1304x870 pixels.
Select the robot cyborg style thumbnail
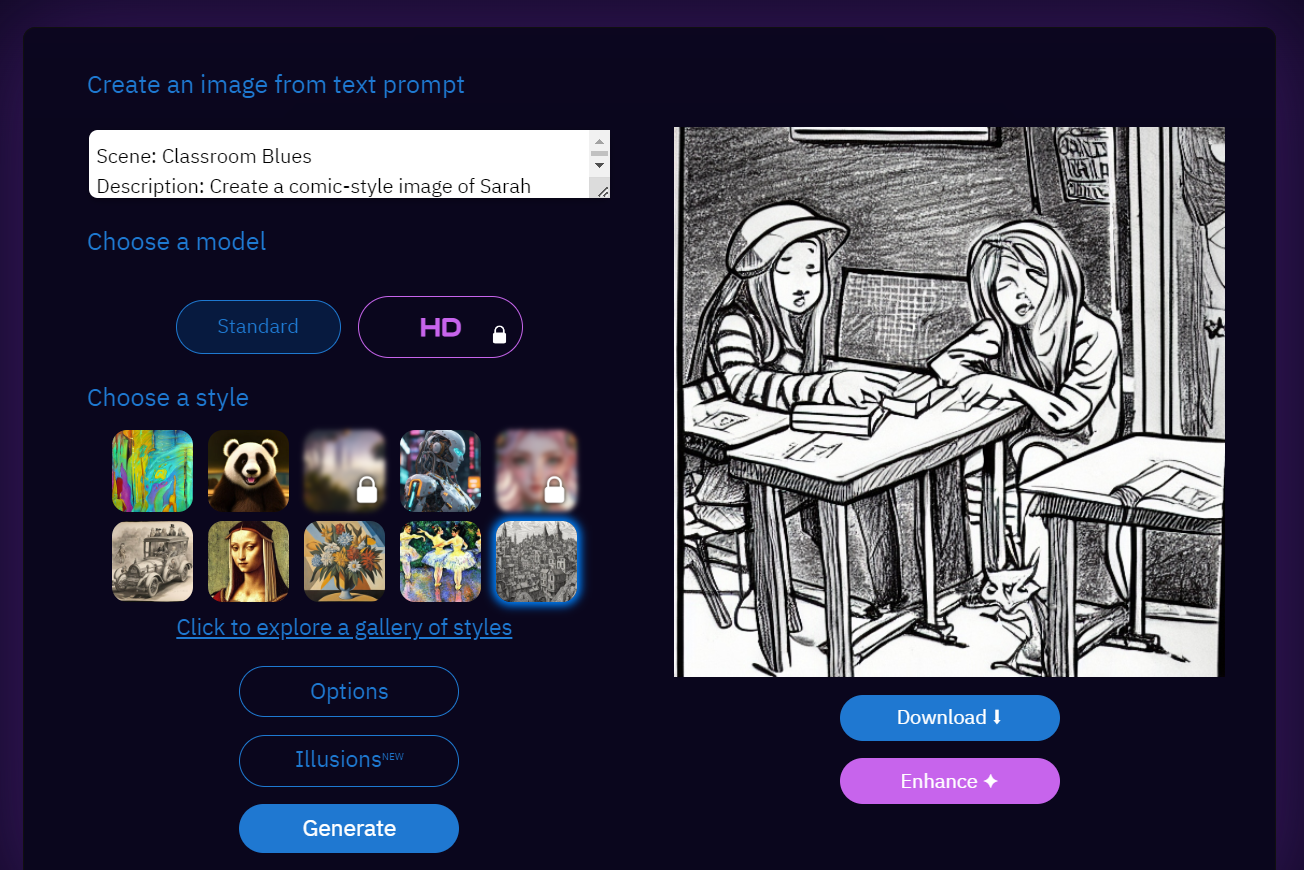point(440,471)
